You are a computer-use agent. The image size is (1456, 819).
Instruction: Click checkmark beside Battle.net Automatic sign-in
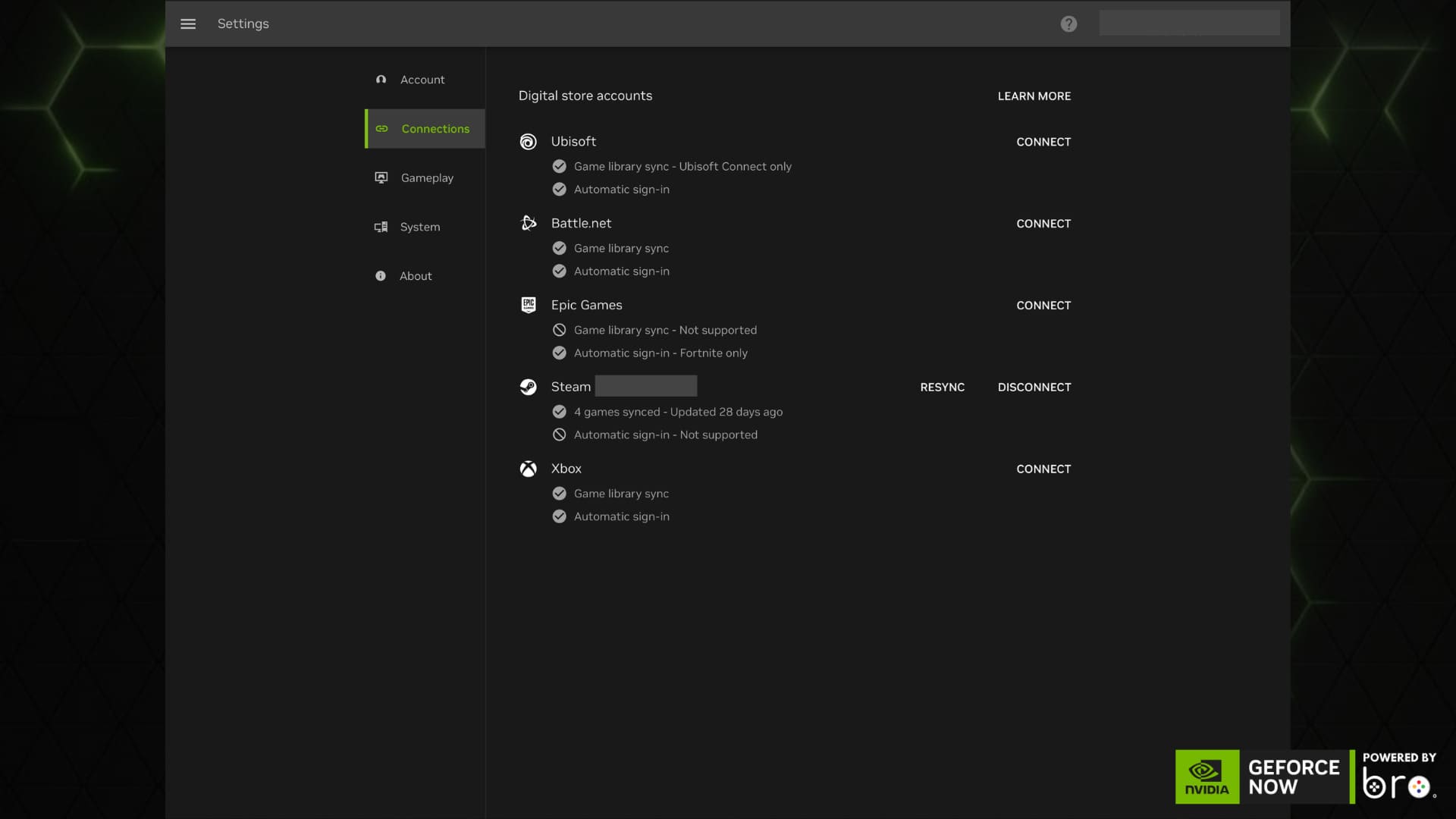point(560,271)
